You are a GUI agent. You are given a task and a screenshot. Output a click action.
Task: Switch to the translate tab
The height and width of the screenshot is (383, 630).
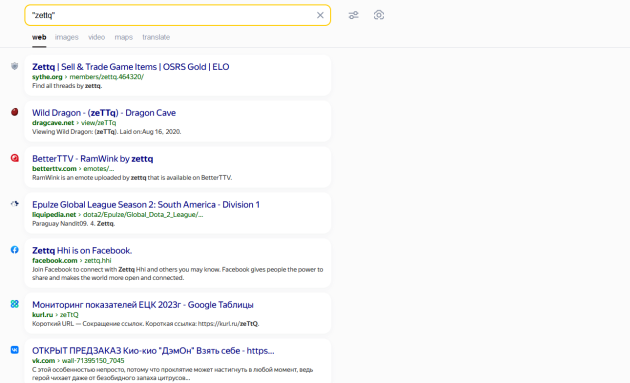pos(156,37)
